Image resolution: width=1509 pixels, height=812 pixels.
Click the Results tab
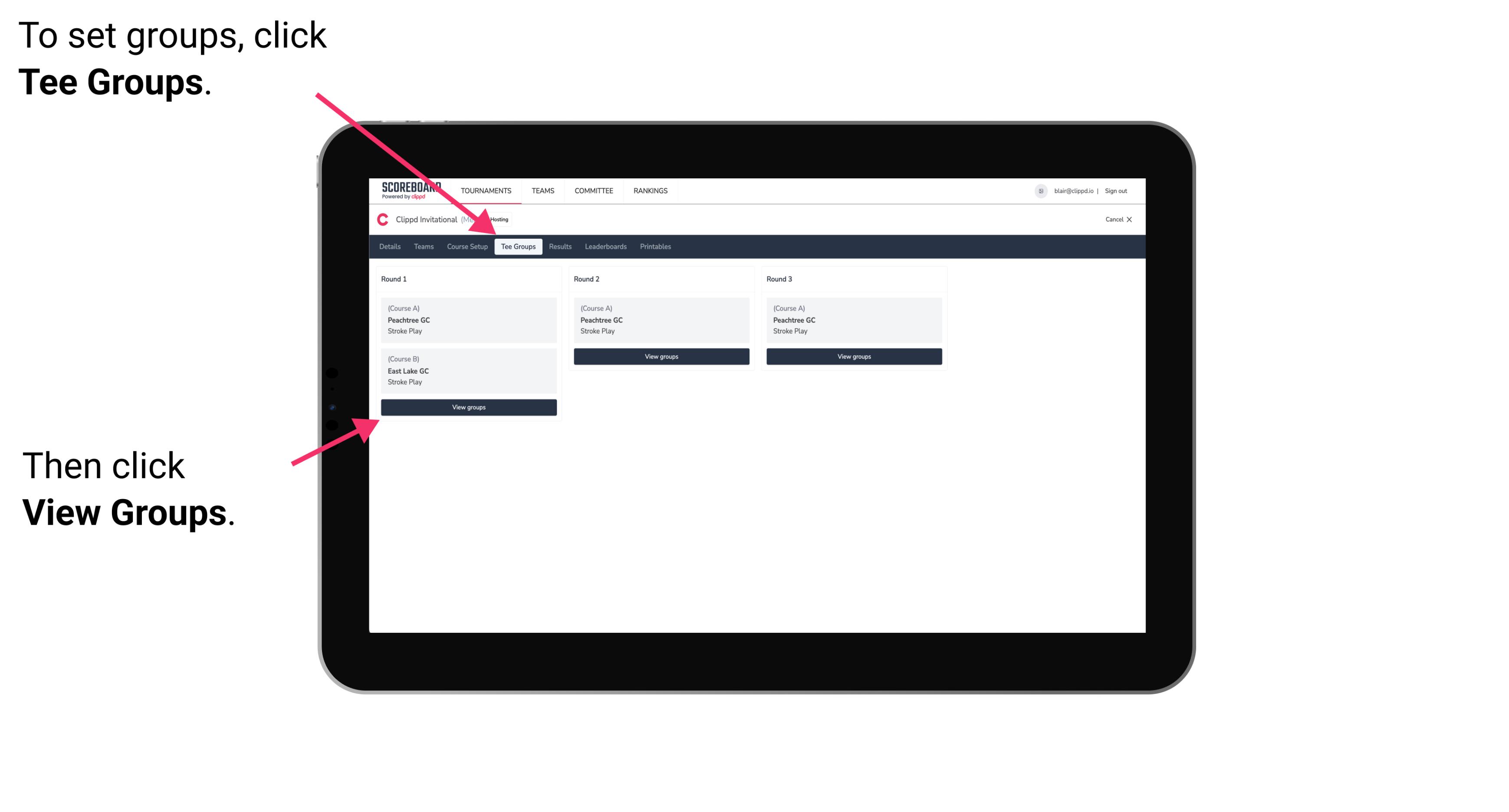[558, 247]
